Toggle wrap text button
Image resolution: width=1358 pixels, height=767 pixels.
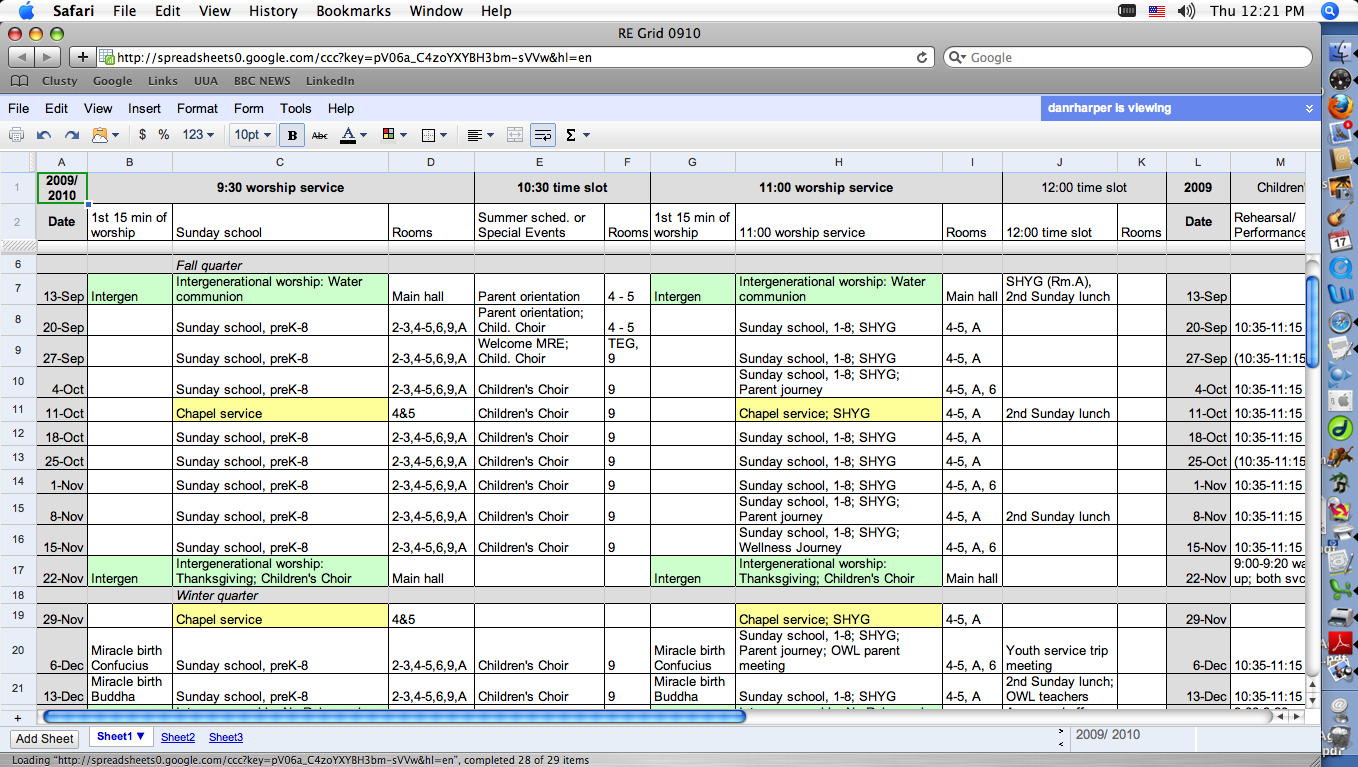pyautogui.click(x=543, y=135)
